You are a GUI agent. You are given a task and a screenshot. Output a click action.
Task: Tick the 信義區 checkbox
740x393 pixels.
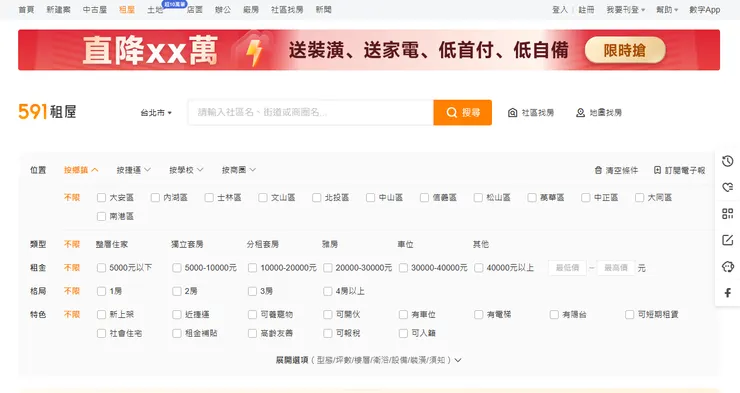pos(424,198)
